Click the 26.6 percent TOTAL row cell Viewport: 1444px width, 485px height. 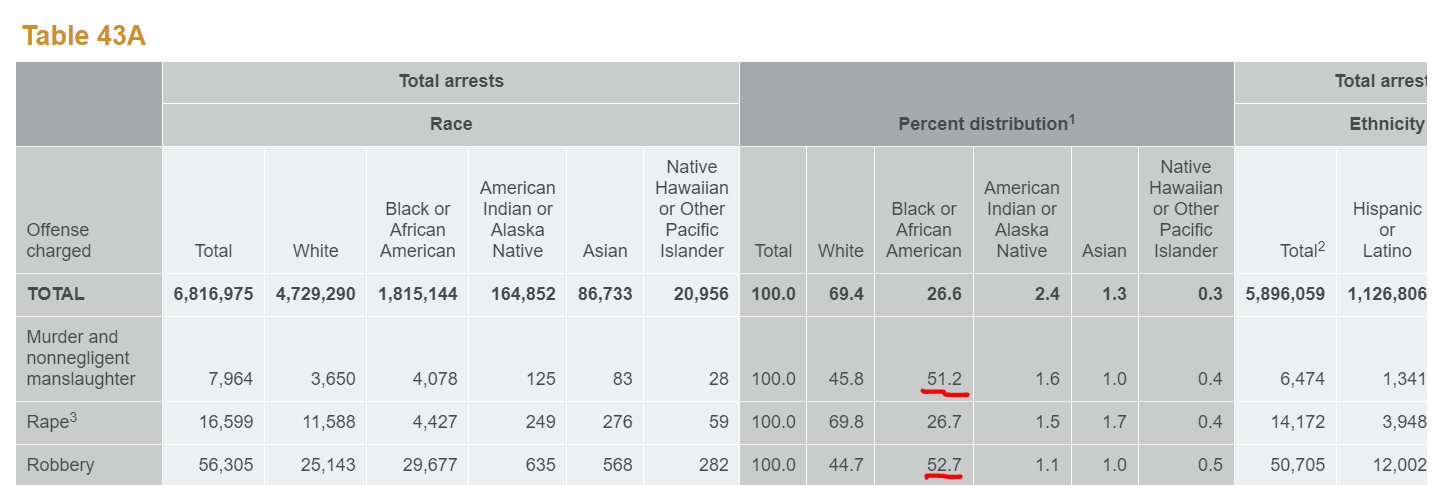tap(944, 294)
